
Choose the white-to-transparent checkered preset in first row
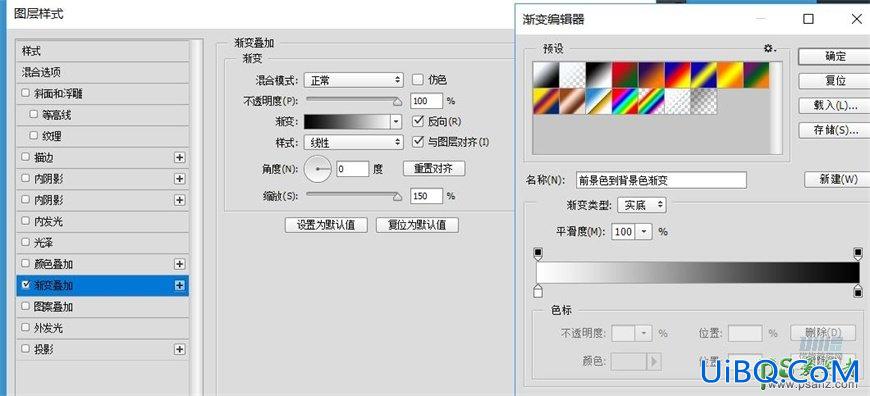coord(573,75)
